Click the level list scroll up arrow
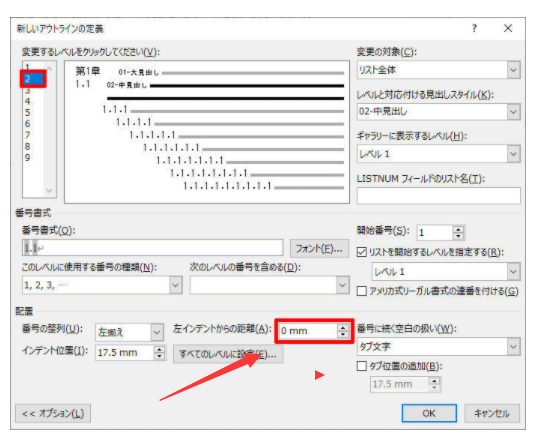The height and width of the screenshot is (435, 553). click(49, 68)
